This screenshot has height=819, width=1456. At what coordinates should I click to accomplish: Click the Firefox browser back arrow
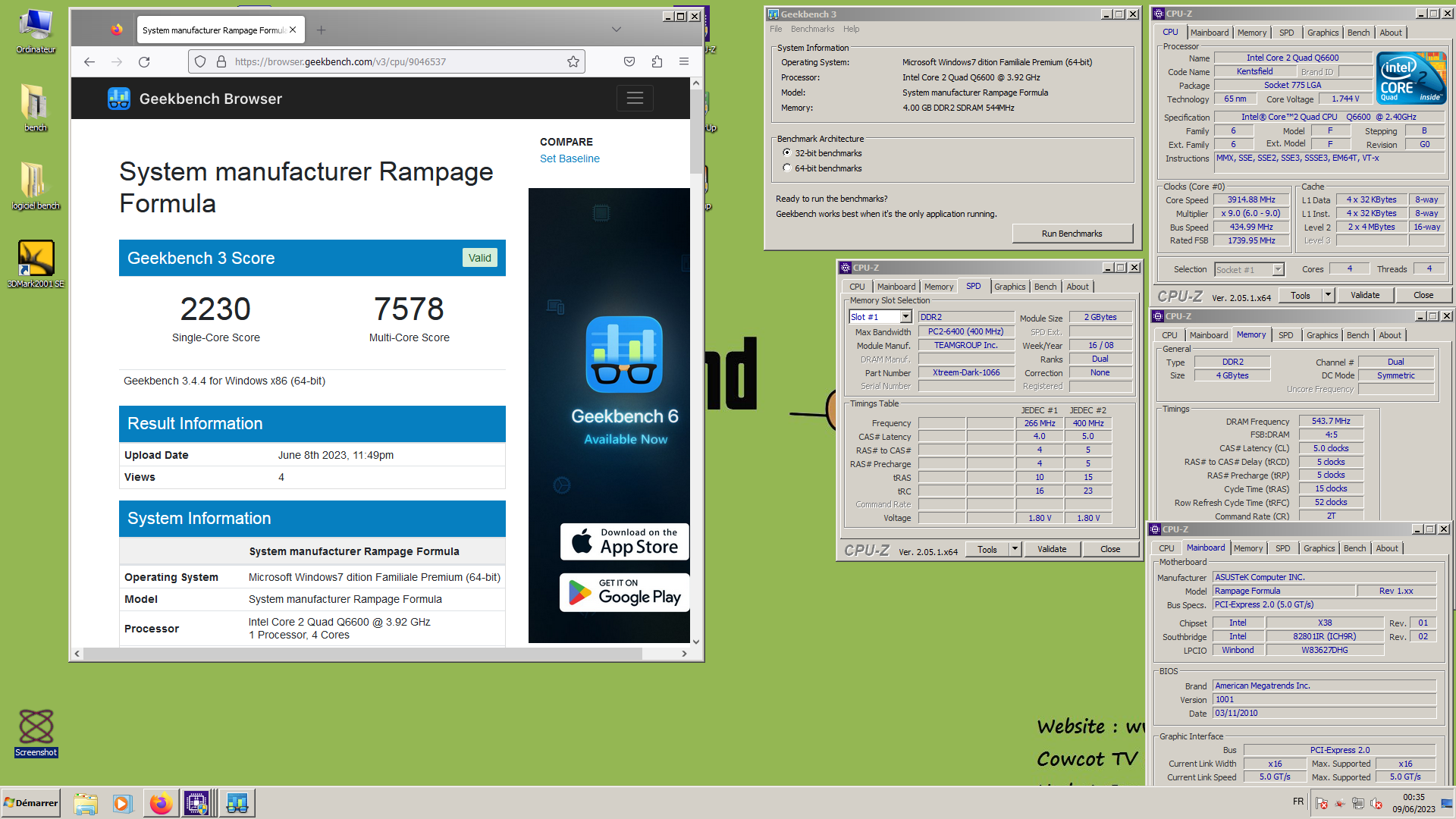point(89,61)
